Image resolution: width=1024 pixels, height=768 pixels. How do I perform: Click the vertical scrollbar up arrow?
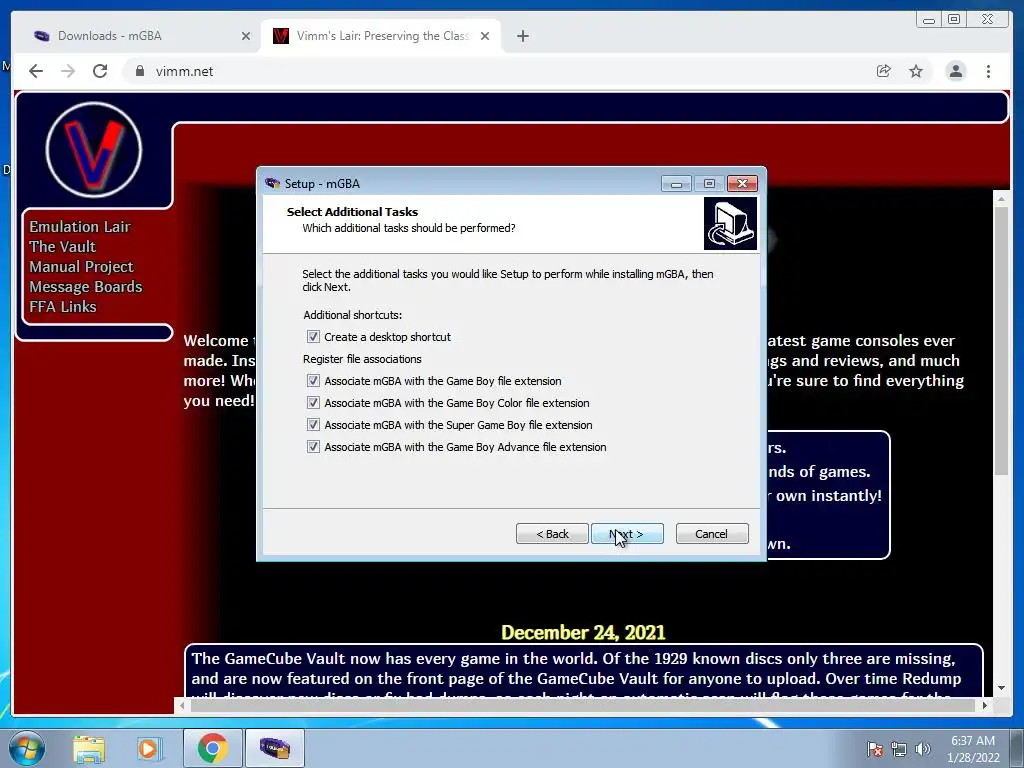pos(1001,197)
